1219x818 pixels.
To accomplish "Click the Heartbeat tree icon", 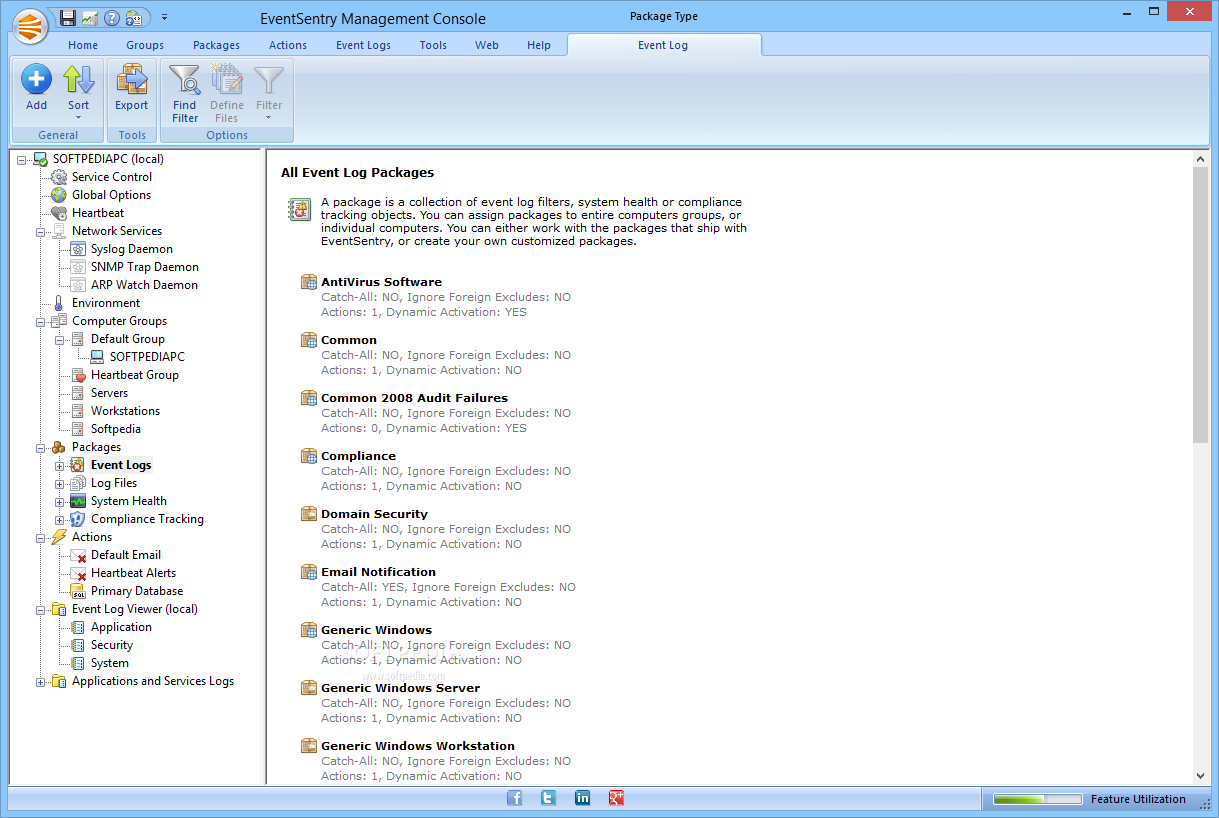I will point(59,213).
